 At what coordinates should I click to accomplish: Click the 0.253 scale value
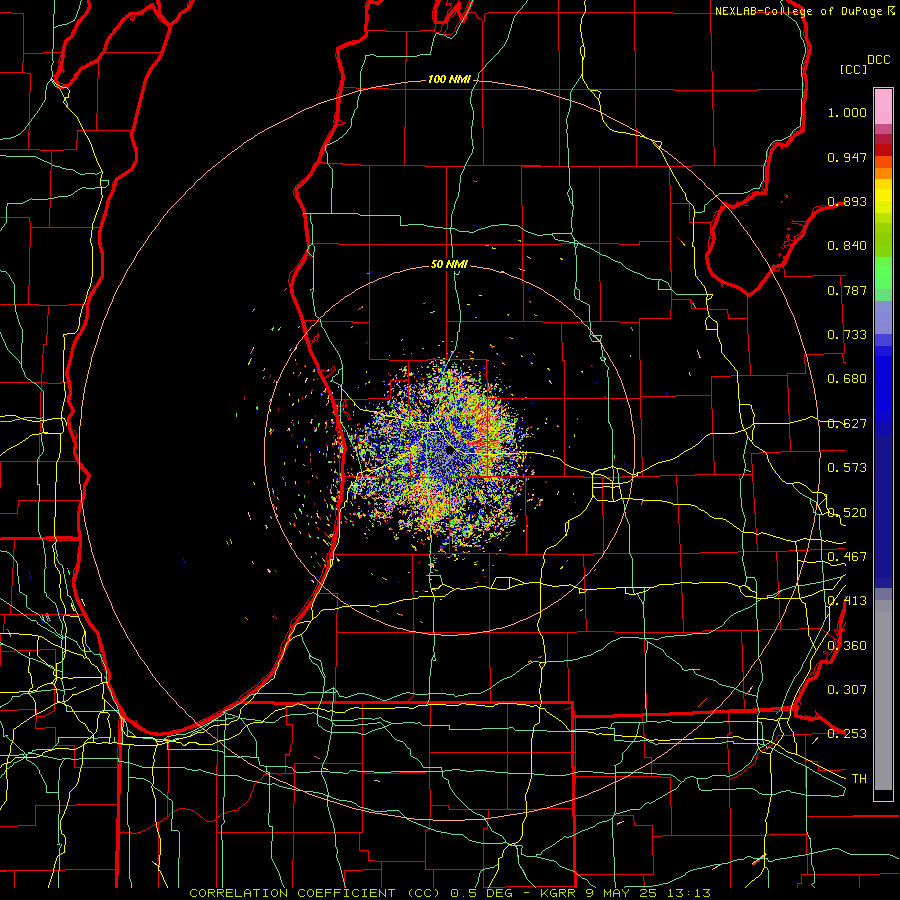[x=847, y=734]
